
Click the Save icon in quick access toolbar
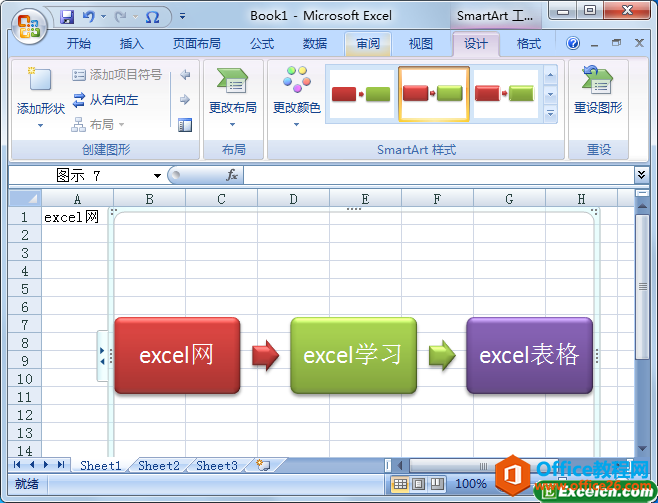point(67,17)
